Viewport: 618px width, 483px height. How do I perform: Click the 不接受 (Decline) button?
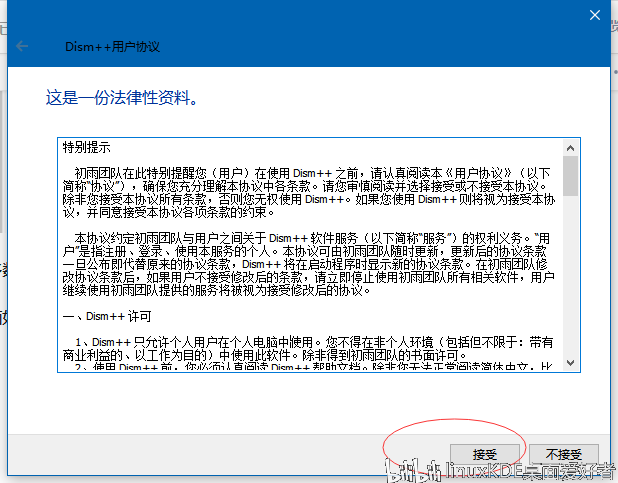click(564, 454)
